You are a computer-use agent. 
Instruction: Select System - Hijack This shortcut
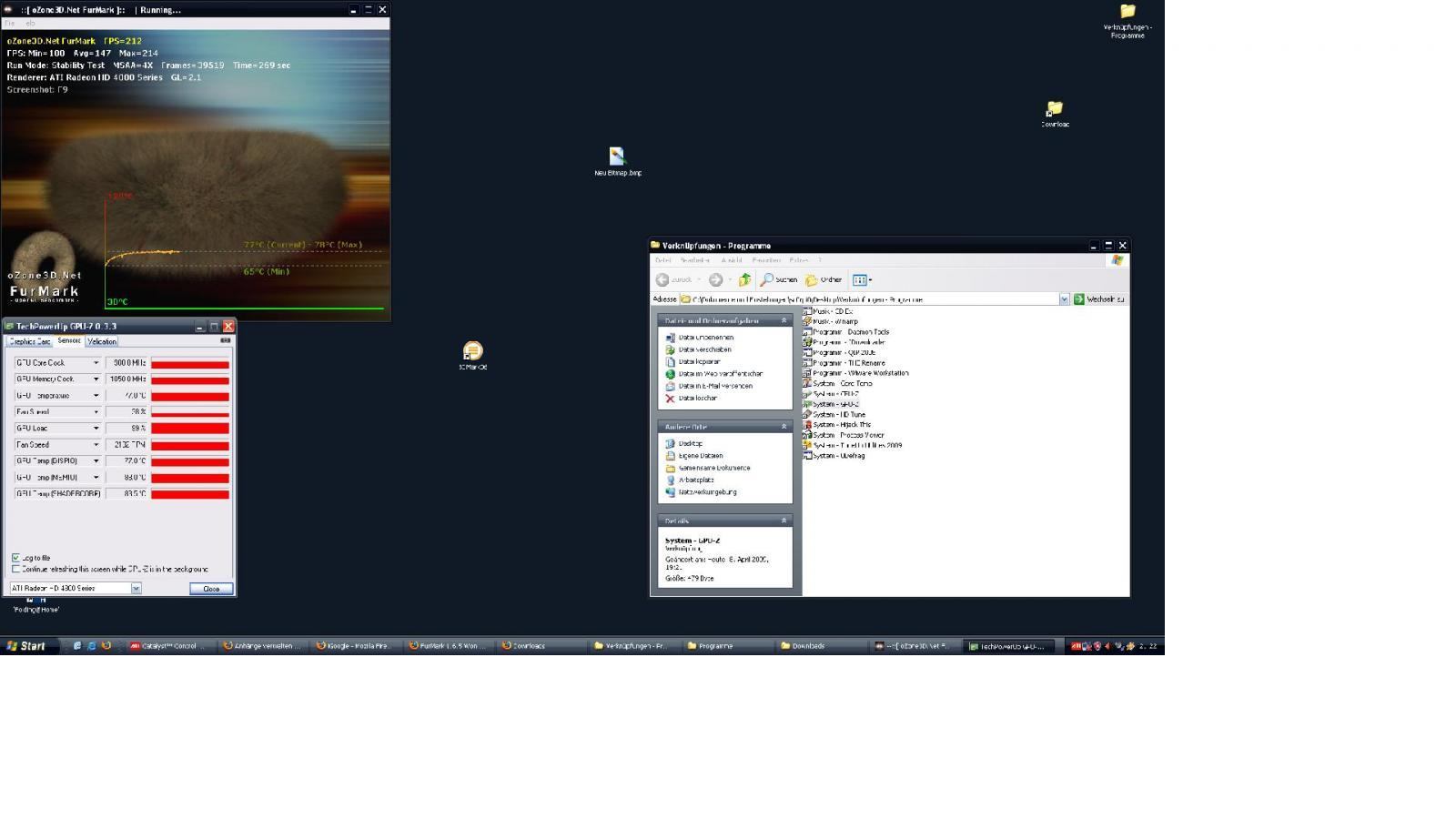pos(836,424)
